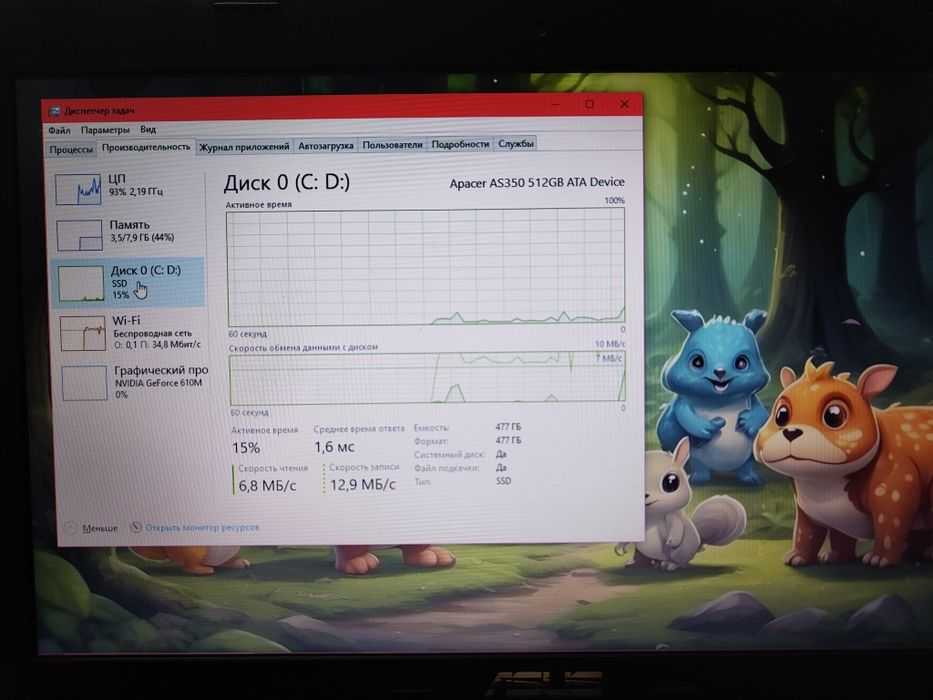Click the Активное время graph area

click(x=426, y=267)
